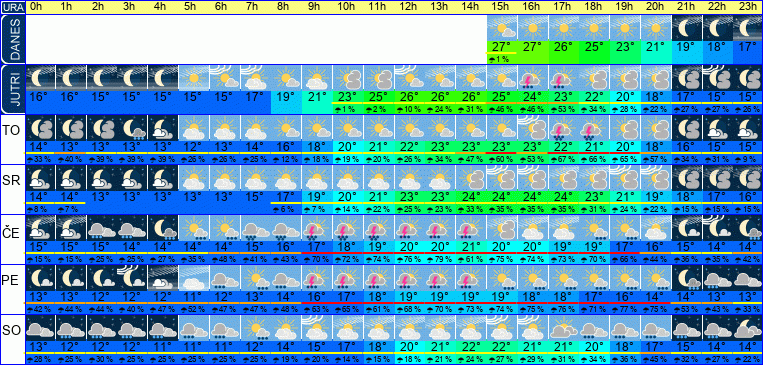Click the JUTRI 16h thunderstorm icon
Viewport: 763px width, 365px height.
tap(532, 77)
